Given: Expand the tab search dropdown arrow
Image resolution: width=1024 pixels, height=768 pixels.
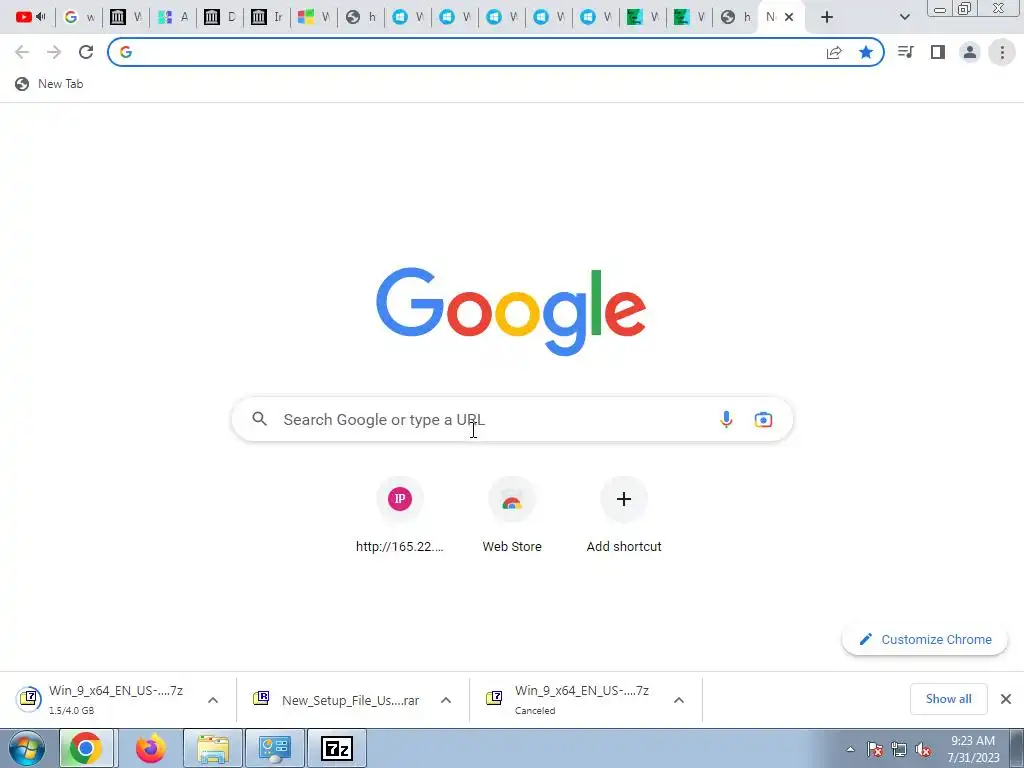Looking at the screenshot, I should coord(904,17).
